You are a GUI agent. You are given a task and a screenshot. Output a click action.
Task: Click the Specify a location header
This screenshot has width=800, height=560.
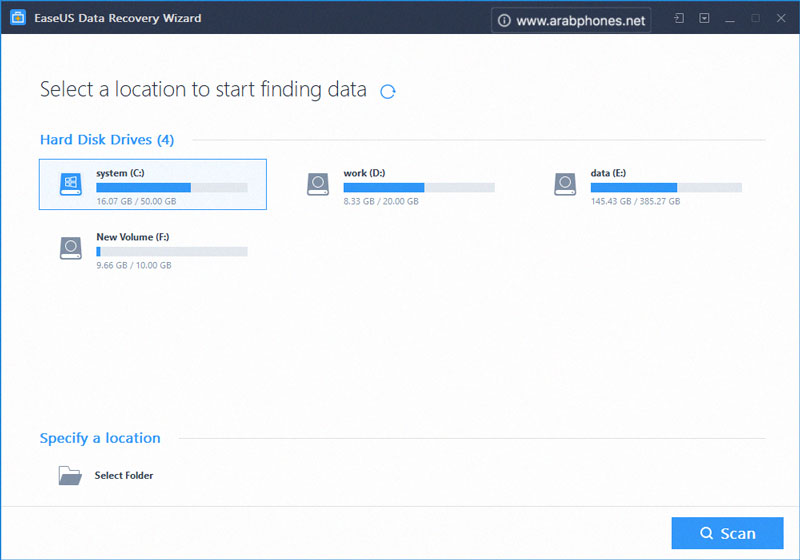(100, 438)
